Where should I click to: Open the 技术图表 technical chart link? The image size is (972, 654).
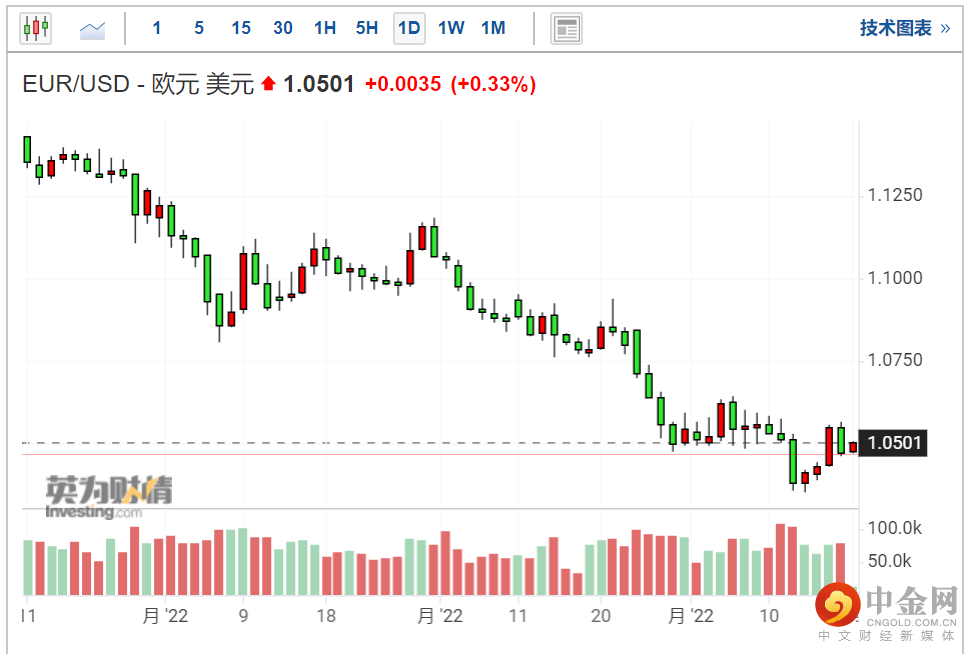point(895,28)
